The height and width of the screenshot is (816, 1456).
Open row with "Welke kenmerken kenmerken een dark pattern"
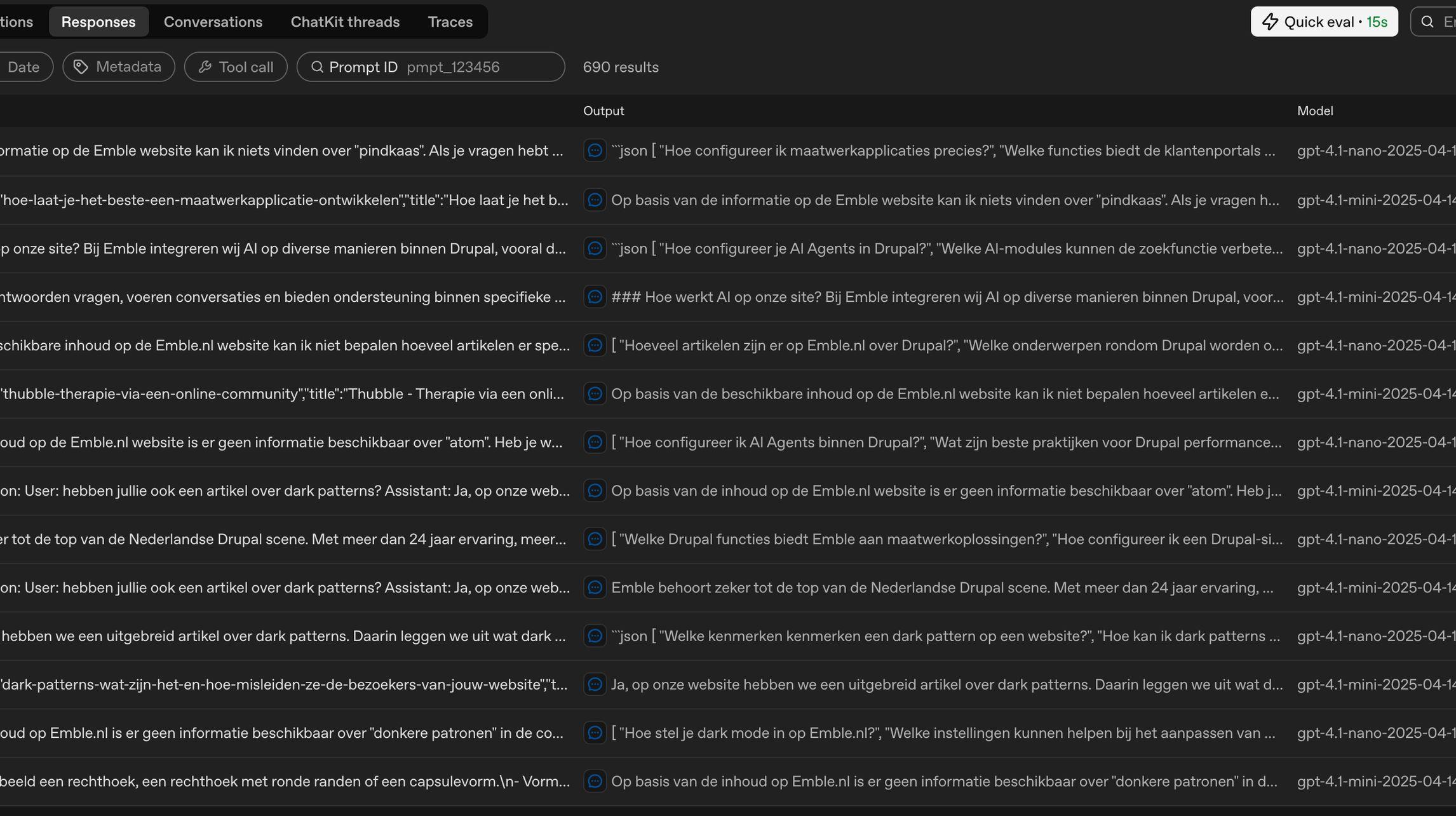(x=945, y=636)
